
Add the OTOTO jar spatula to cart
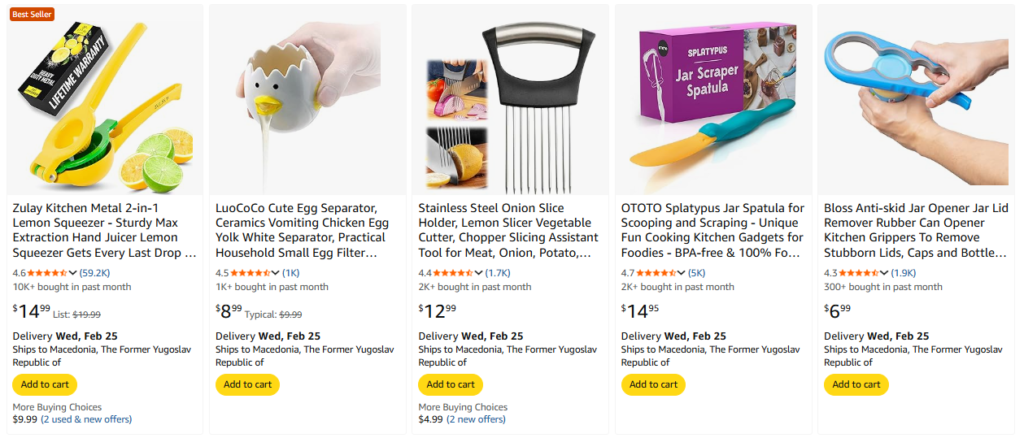coord(654,384)
